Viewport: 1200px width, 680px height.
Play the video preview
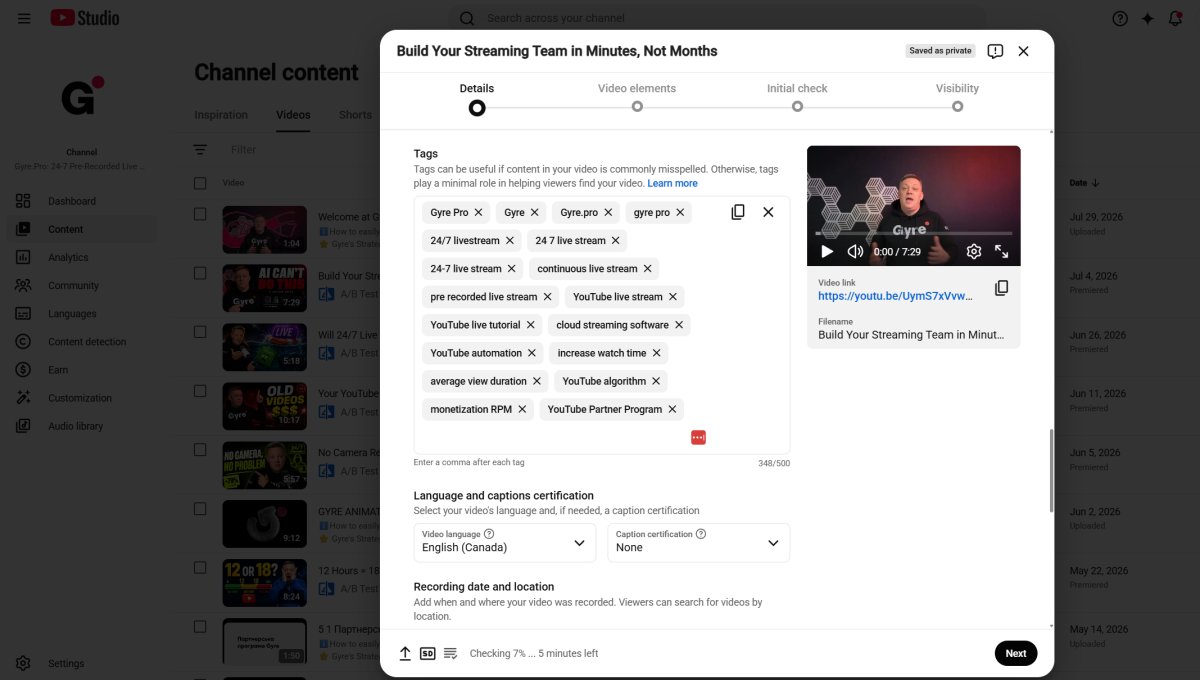click(827, 252)
